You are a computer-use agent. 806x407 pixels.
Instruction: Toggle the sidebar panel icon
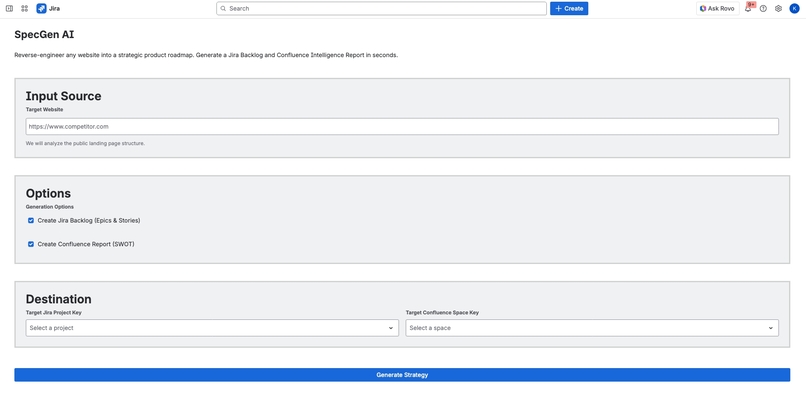click(9, 8)
